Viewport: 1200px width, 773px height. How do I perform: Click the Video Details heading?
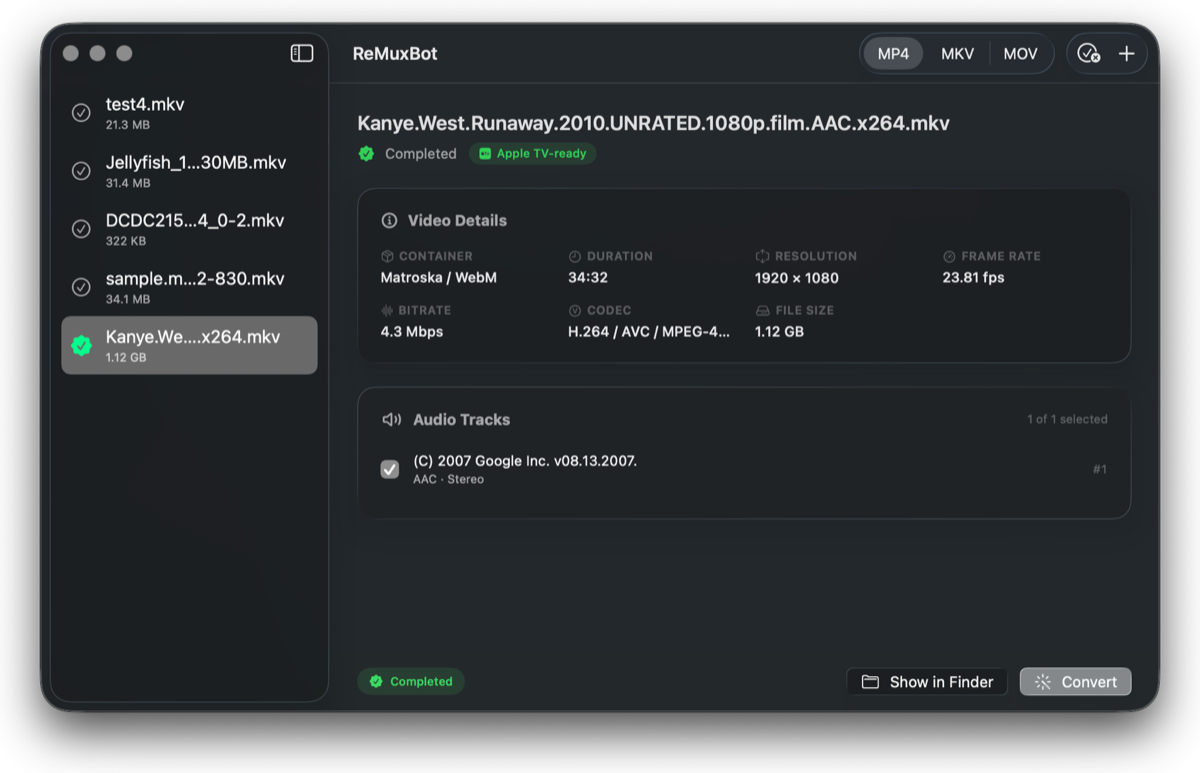tap(457, 220)
